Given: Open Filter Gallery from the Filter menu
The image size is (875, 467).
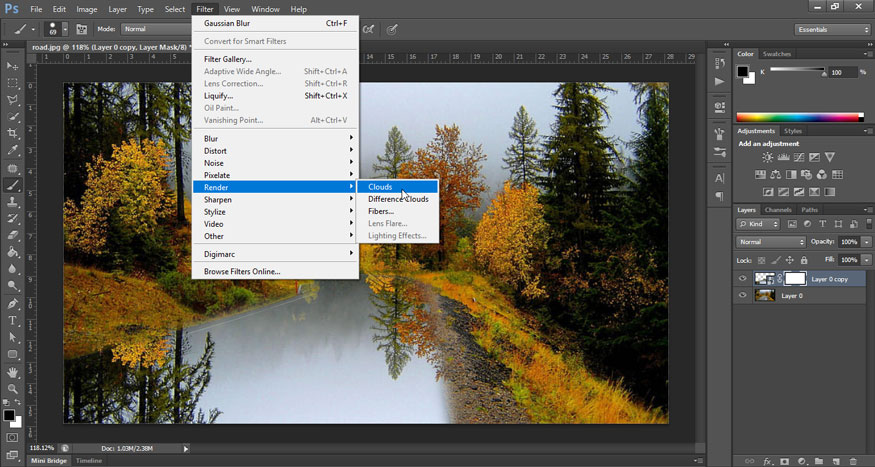Looking at the screenshot, I should pos(227,59).
